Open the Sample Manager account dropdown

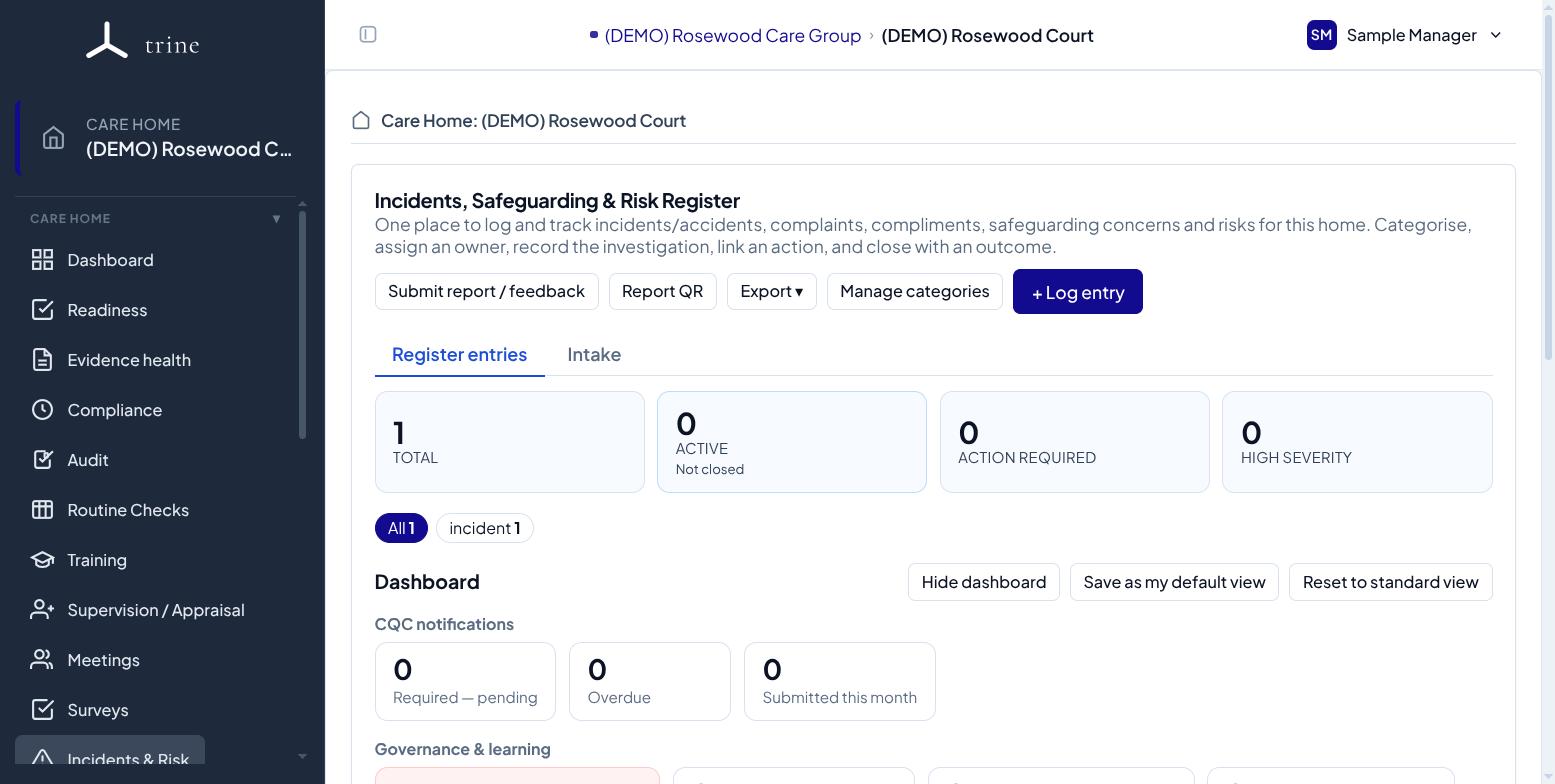coord(1404,35)
